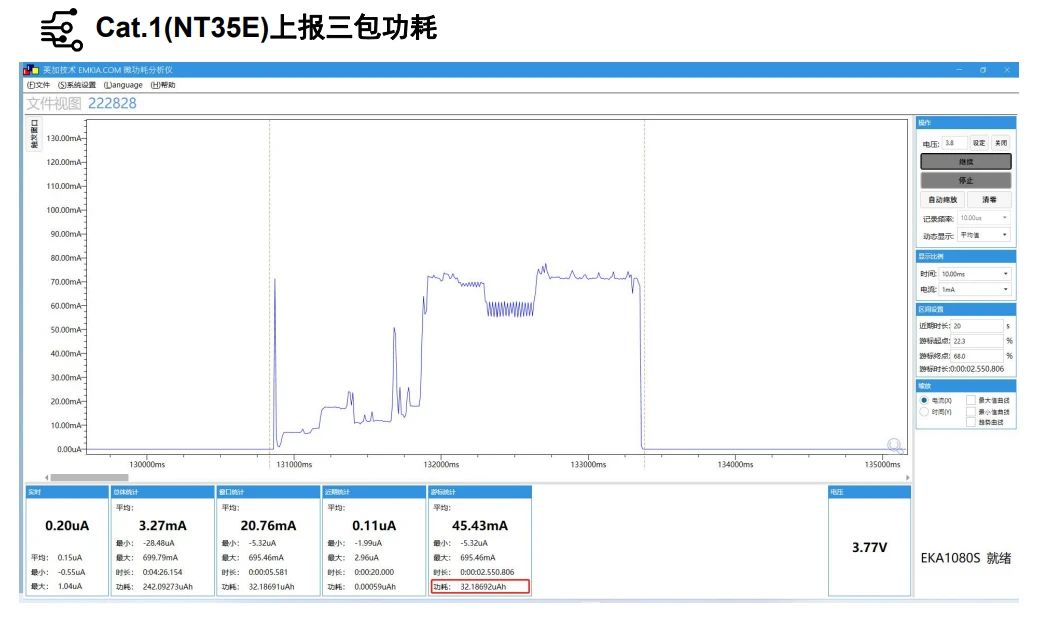1040x617 pixels.
Task: Click the minimize window icon
Action: [x=958, y=70]
